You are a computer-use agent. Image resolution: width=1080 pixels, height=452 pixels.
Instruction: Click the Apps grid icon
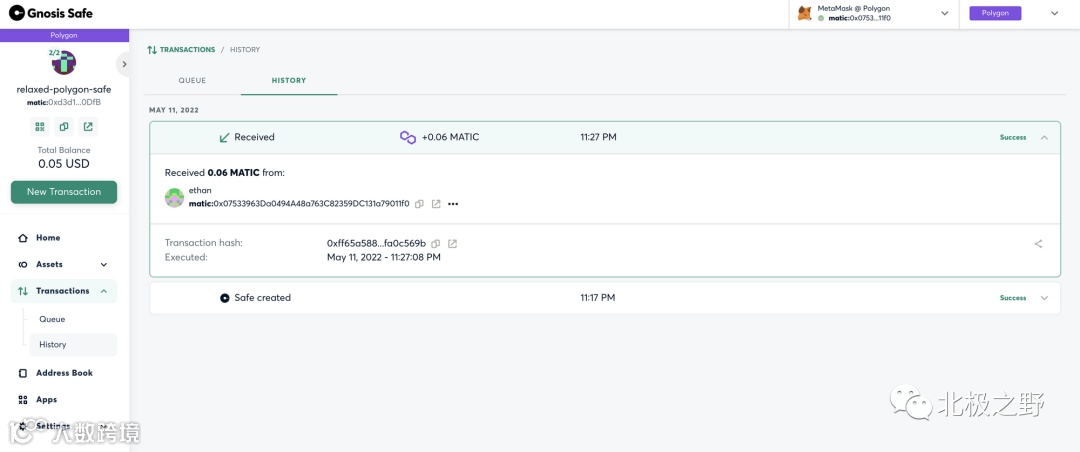click(23, 400)
